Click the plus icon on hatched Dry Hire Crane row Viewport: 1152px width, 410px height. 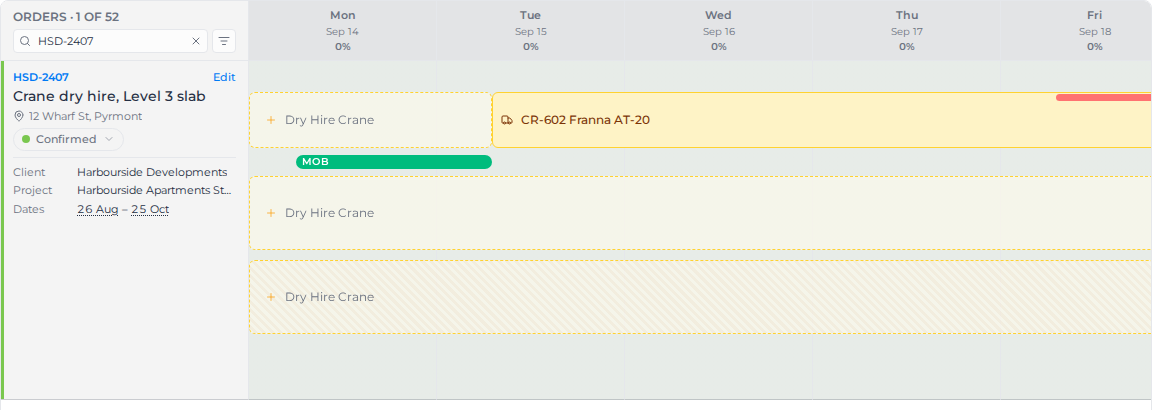[x=270, y=297]
